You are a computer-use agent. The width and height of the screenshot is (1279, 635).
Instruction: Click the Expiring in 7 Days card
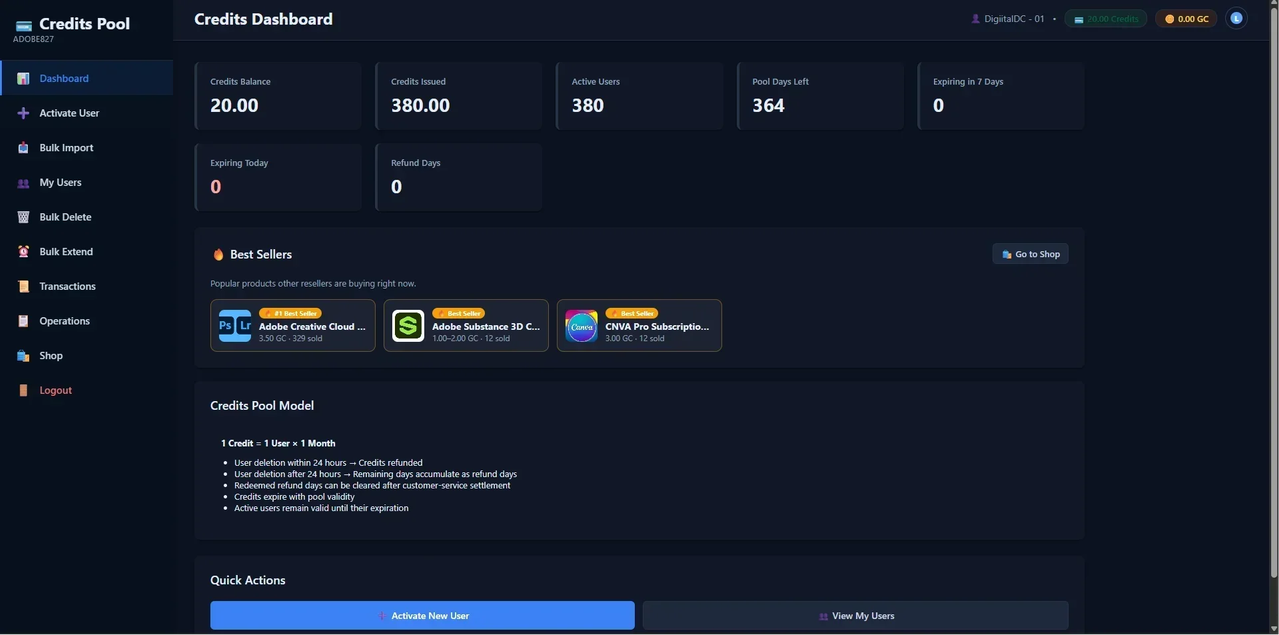tap(1001, 96)
